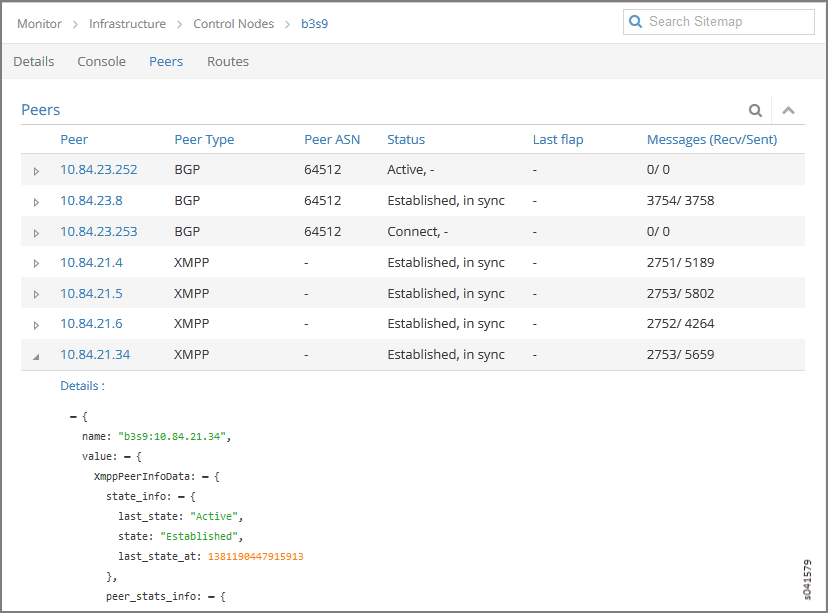This screenshot has height=613, width=828.
Task: Sort table by Peer Type column
Action: tap(204, 140)
